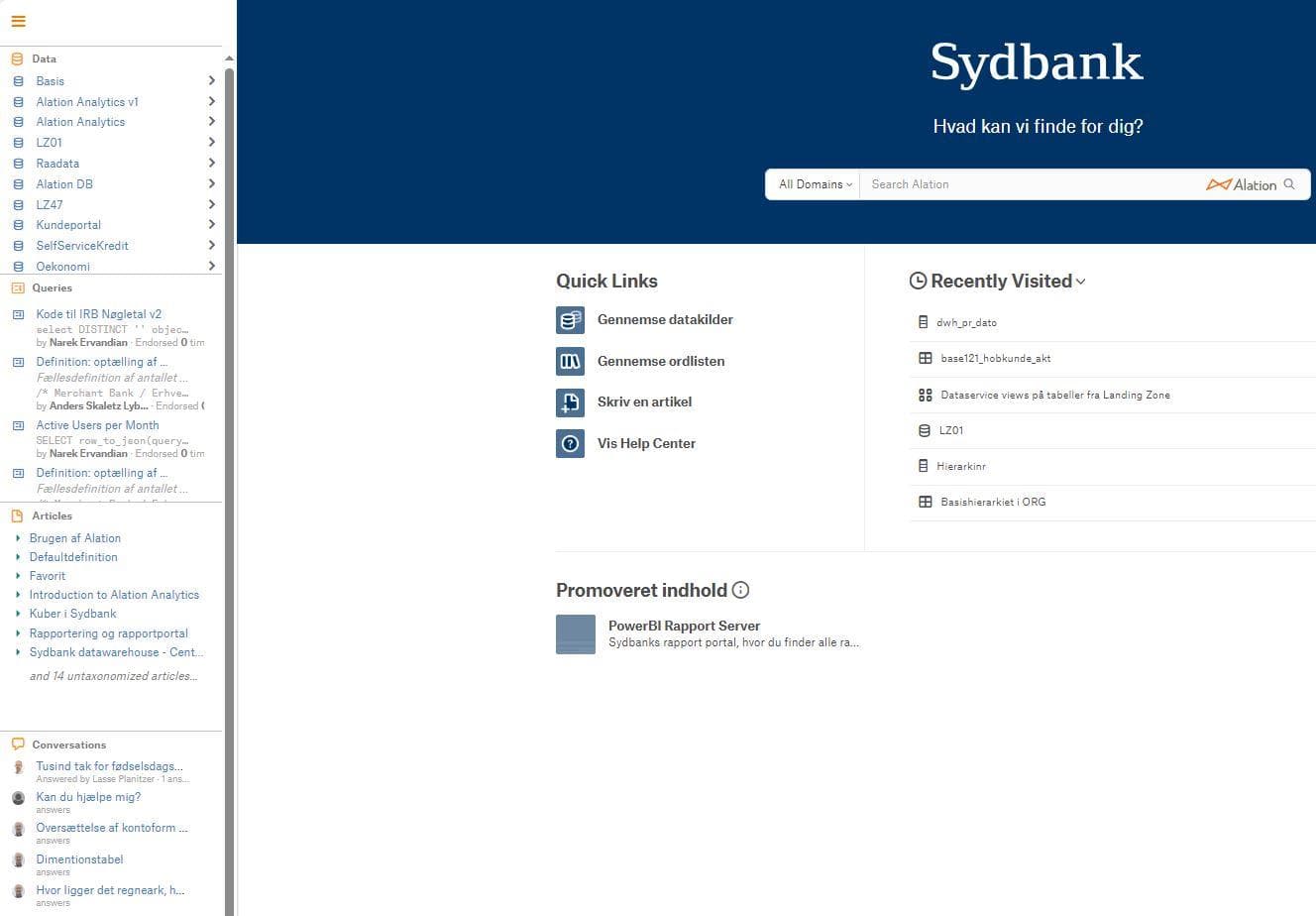Viewport: 1316px width, 916px height.
Task: Open the Oekonomi data source
Action: click(63, 267)
